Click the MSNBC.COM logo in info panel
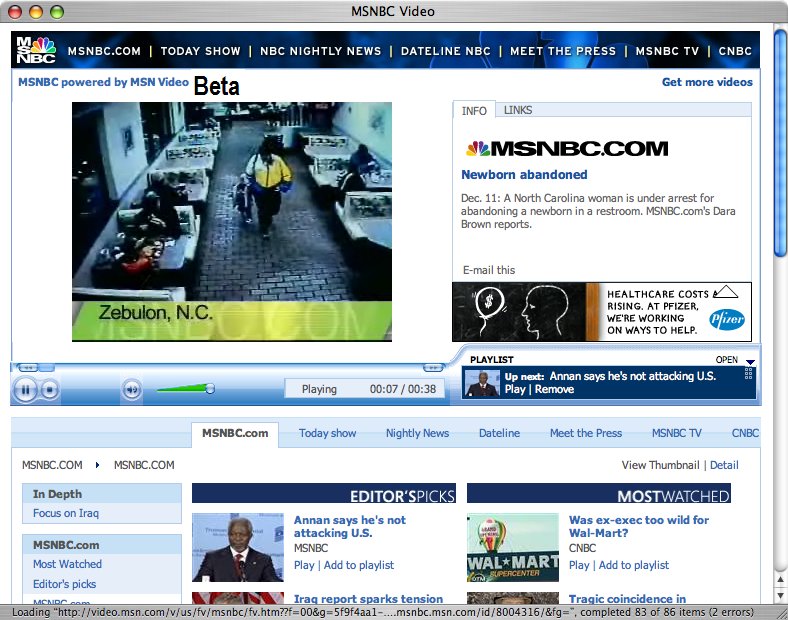 567,148
